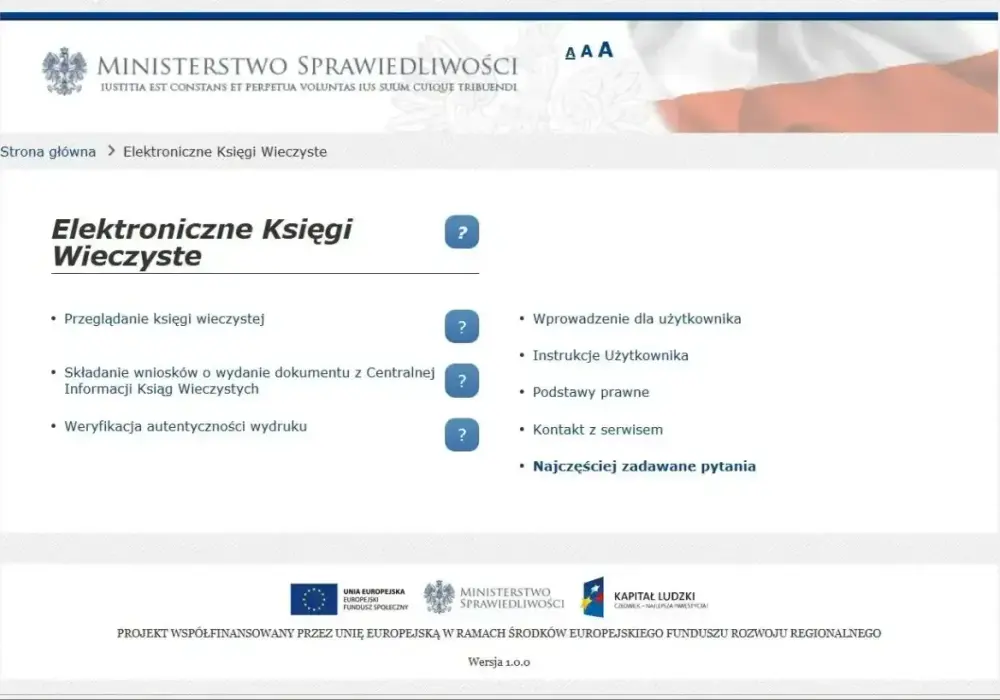The image size is (1000, 700).
Task: Select the largest font size A
Action: pos(605,50)
